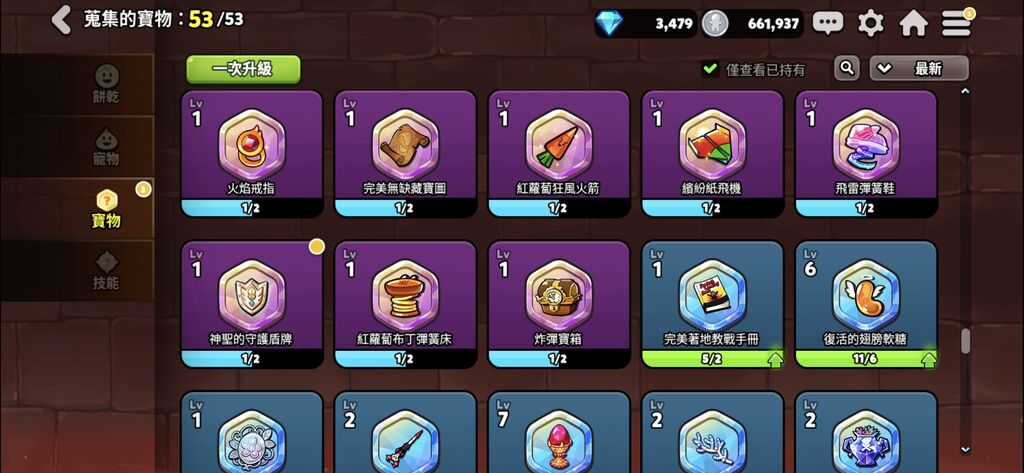1024x473 pixels.
Task: Switch to the 餅乾 tab
Action: (106, 84)
